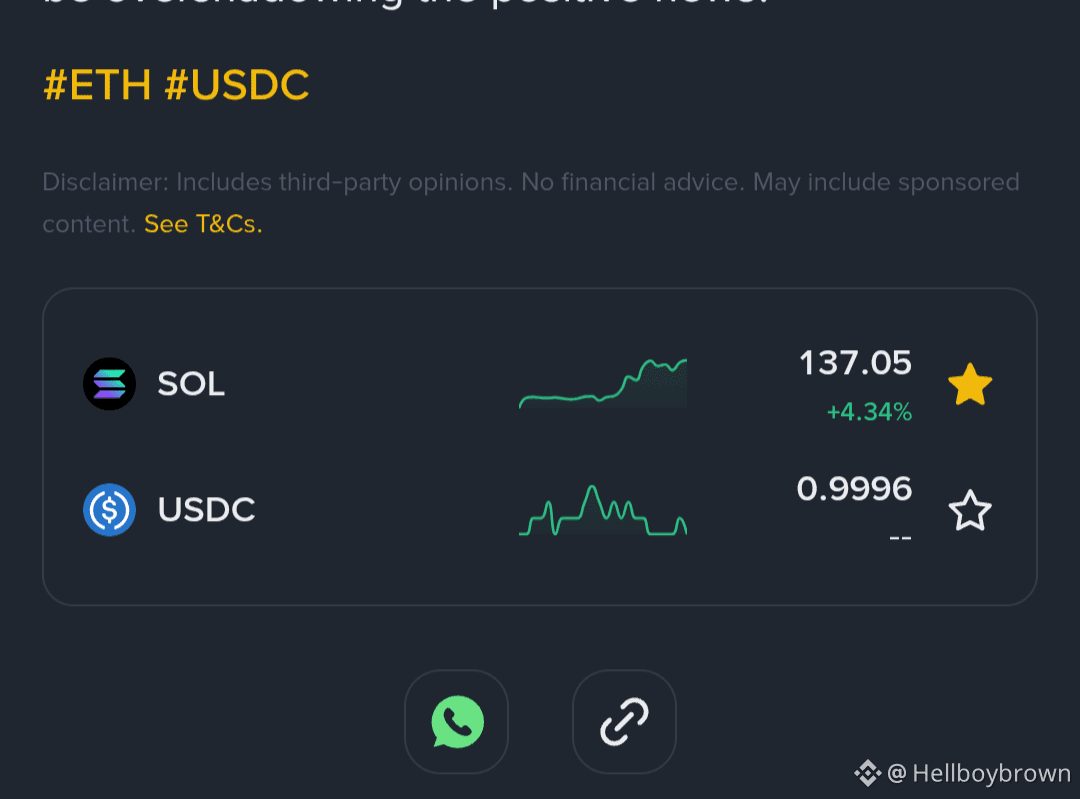Unfavorite SOL with the yellow star

click(970, 385)
